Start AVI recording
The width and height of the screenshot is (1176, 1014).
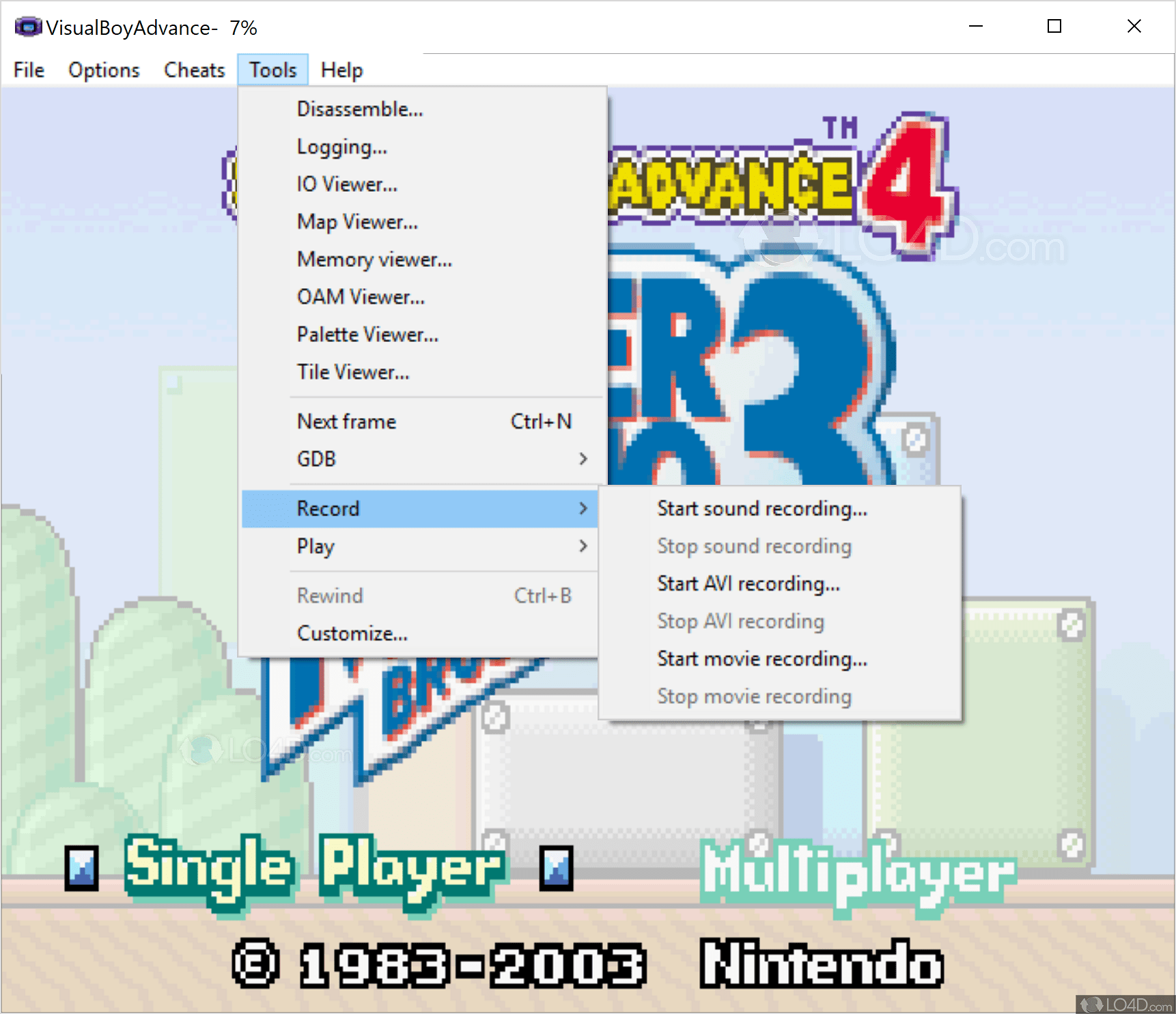click(x=748, y=584)
